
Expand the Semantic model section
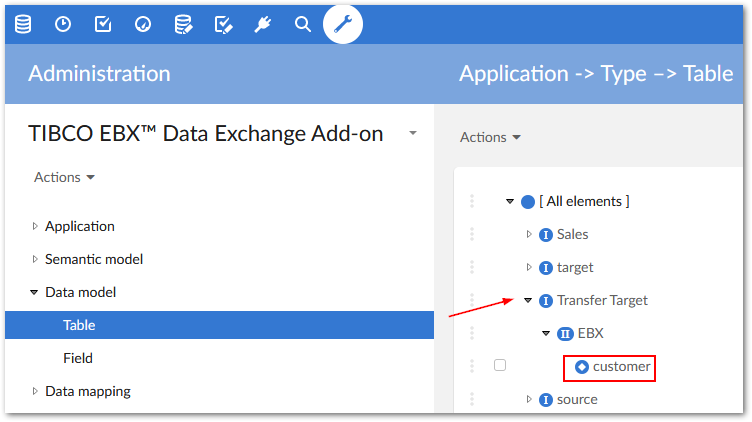[x=35, y=259]
